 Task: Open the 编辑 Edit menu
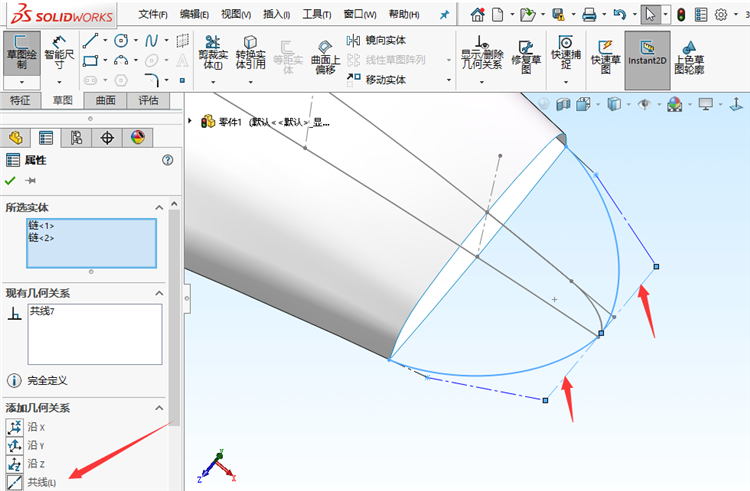(x=194, y=14)
